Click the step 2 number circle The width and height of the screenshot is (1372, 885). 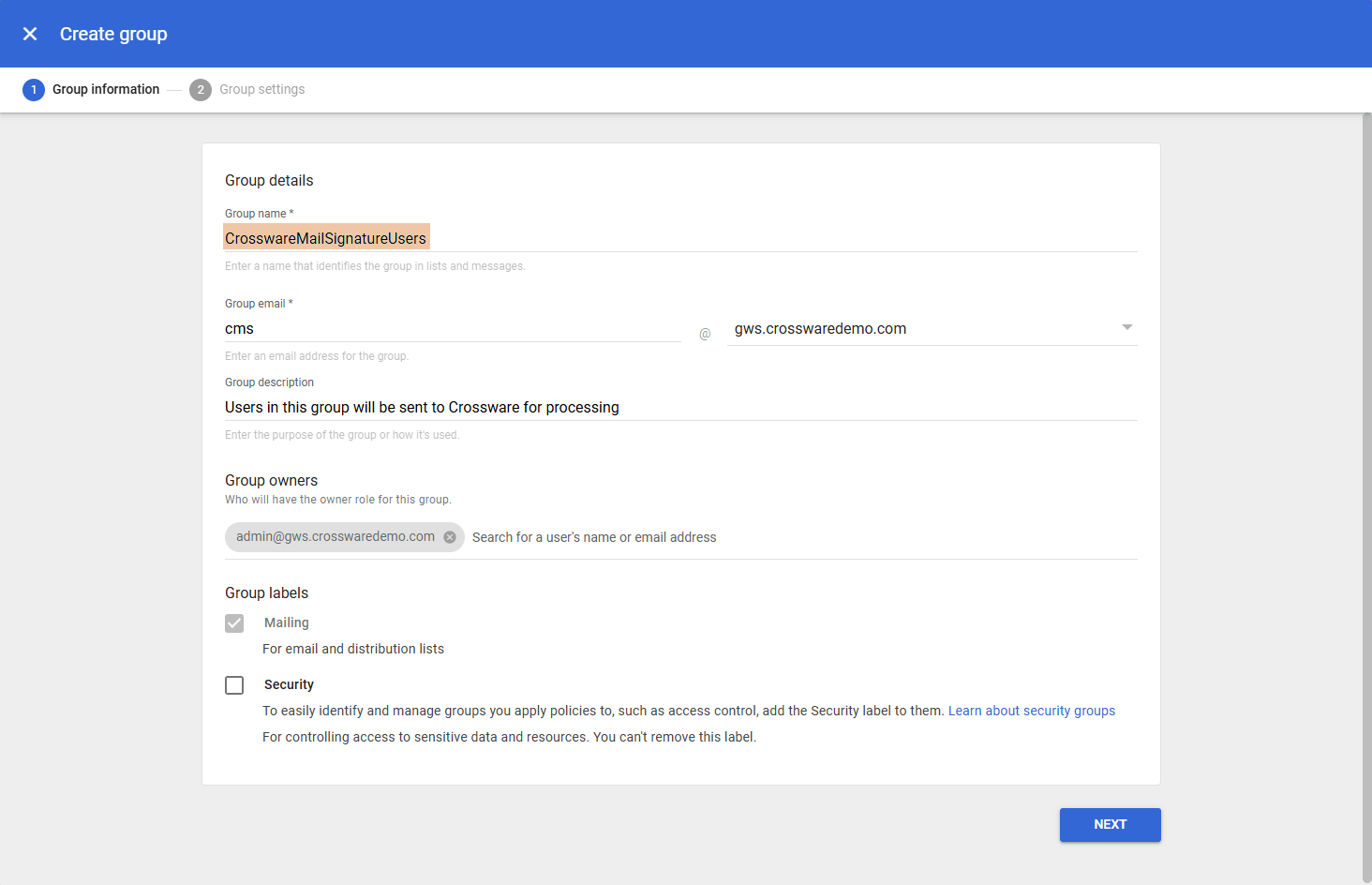pyautogui.click(x=200, y=90)
